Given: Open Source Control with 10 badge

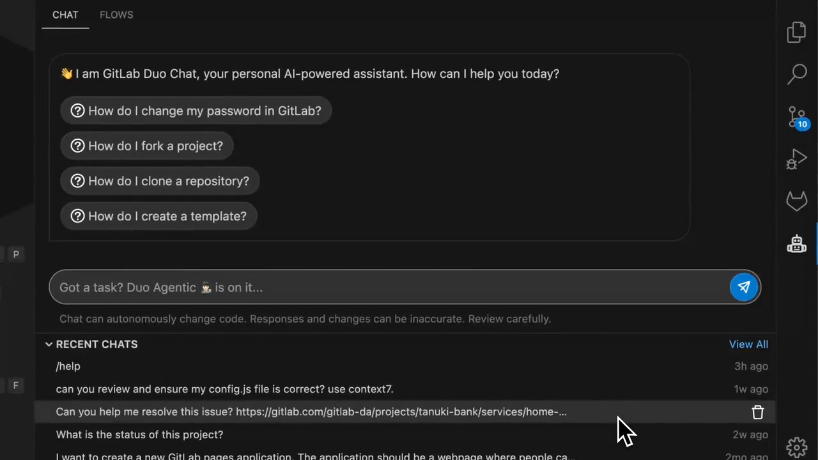Looking at the screenshot, I should [798, 117].
